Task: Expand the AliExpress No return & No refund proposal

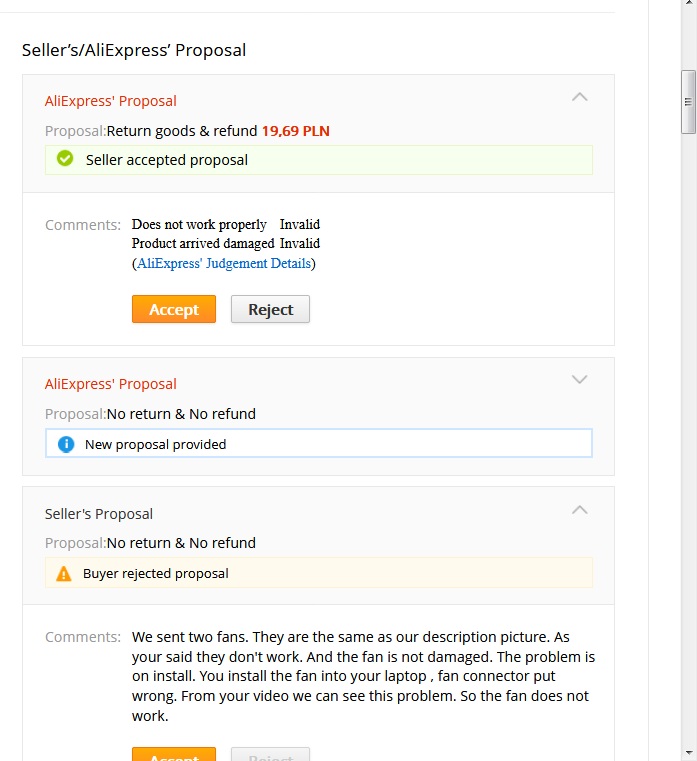Action: 579,380
